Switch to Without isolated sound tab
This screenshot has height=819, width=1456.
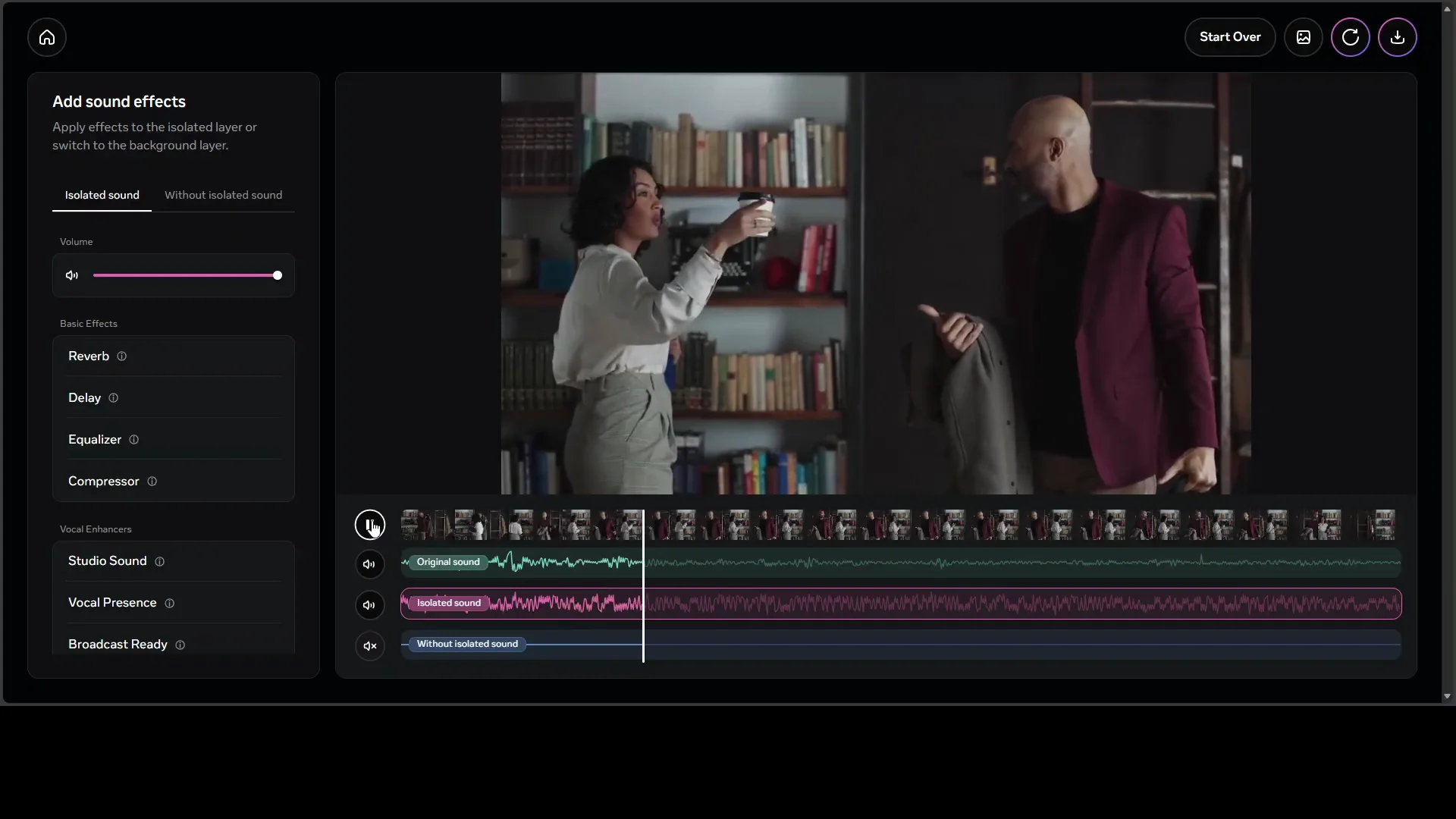point(223,195)
